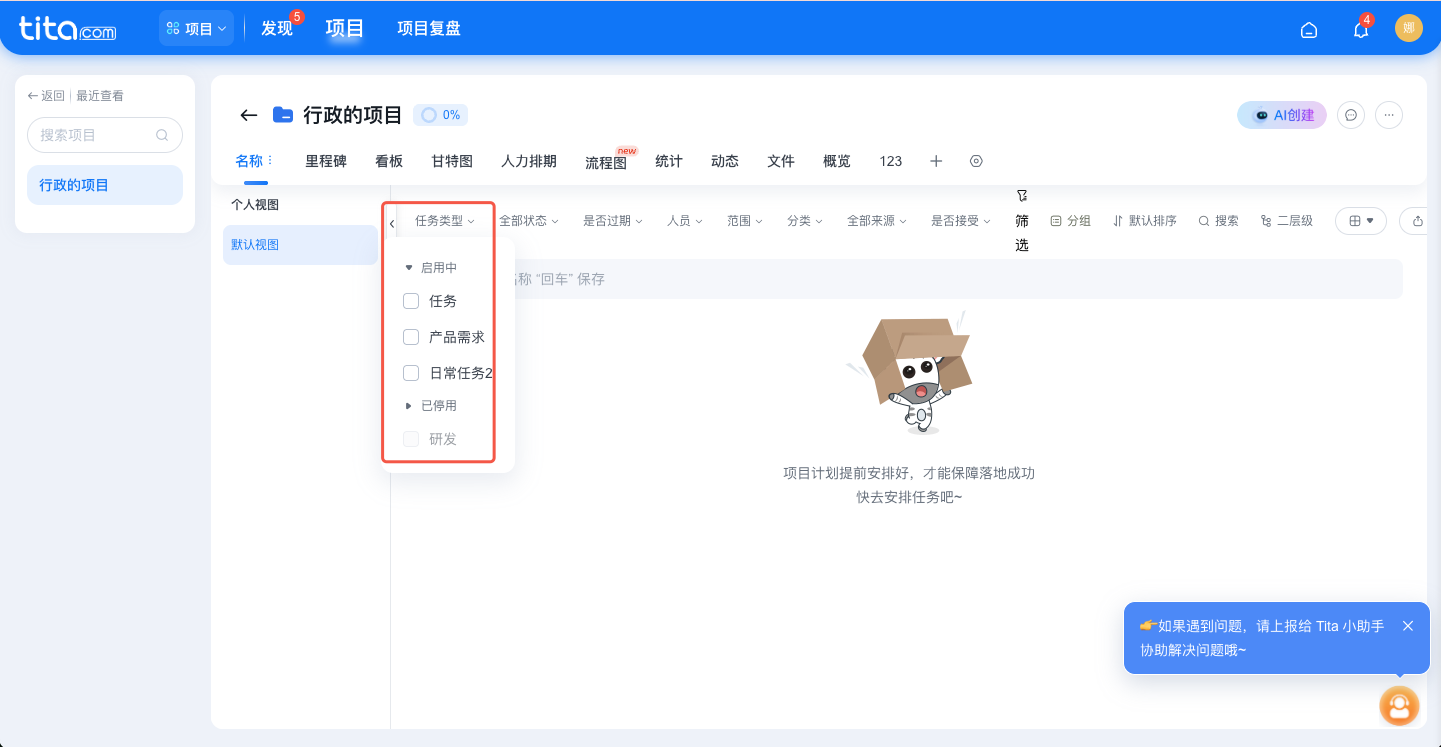Viewport: 1441px width, 747px height.
Task: Dismiss the Tita 小助手 notification banner
Action: tap(1407, 626)
